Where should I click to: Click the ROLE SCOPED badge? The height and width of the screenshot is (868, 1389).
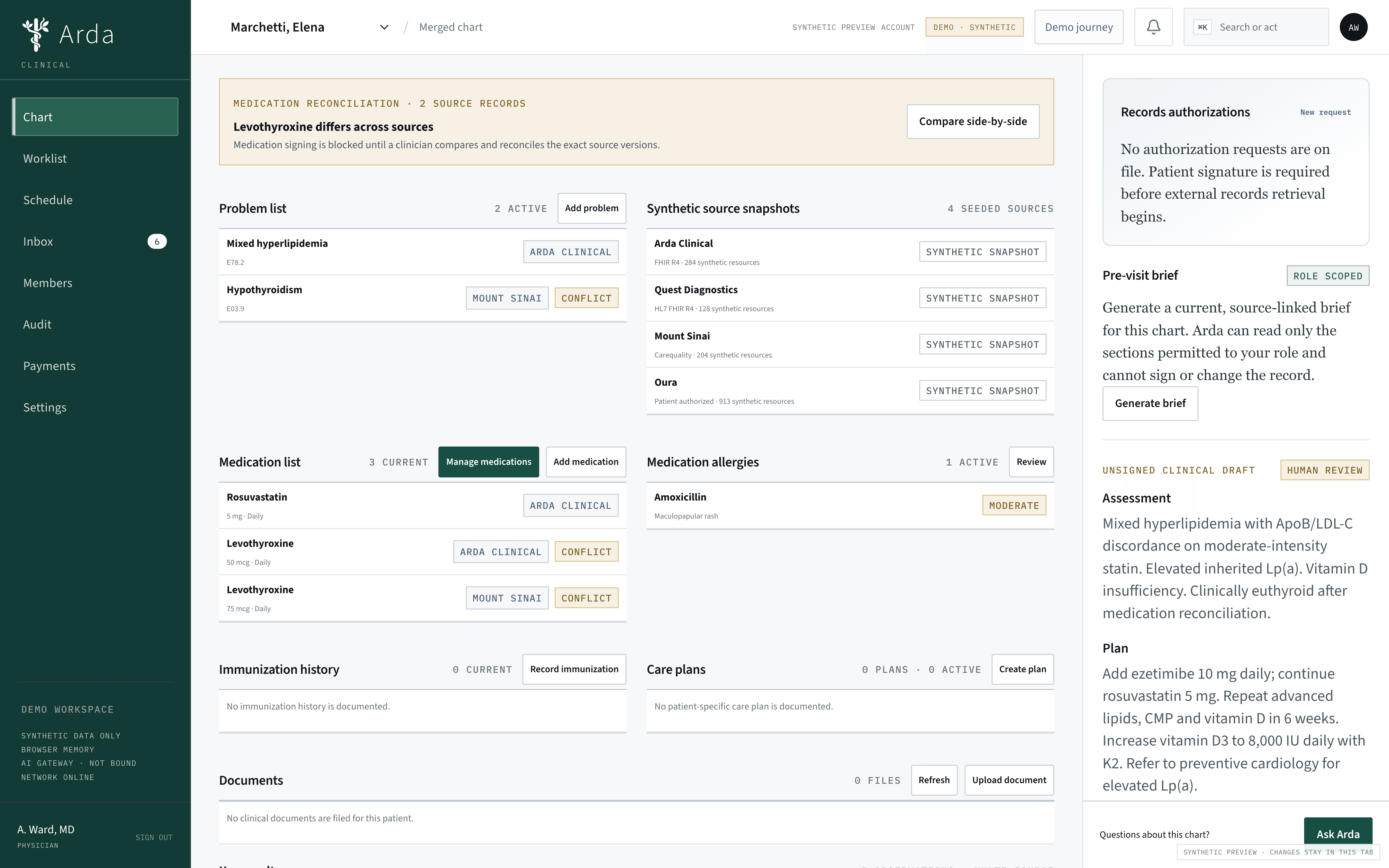pos(1328,276)
